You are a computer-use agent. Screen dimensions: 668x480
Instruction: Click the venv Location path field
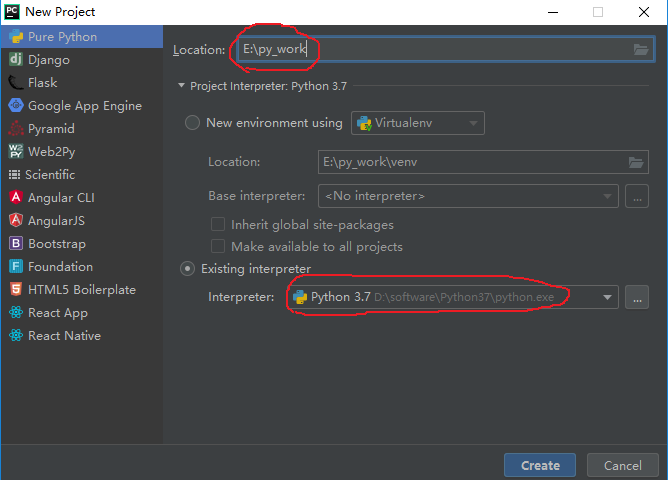pos(483,162)
